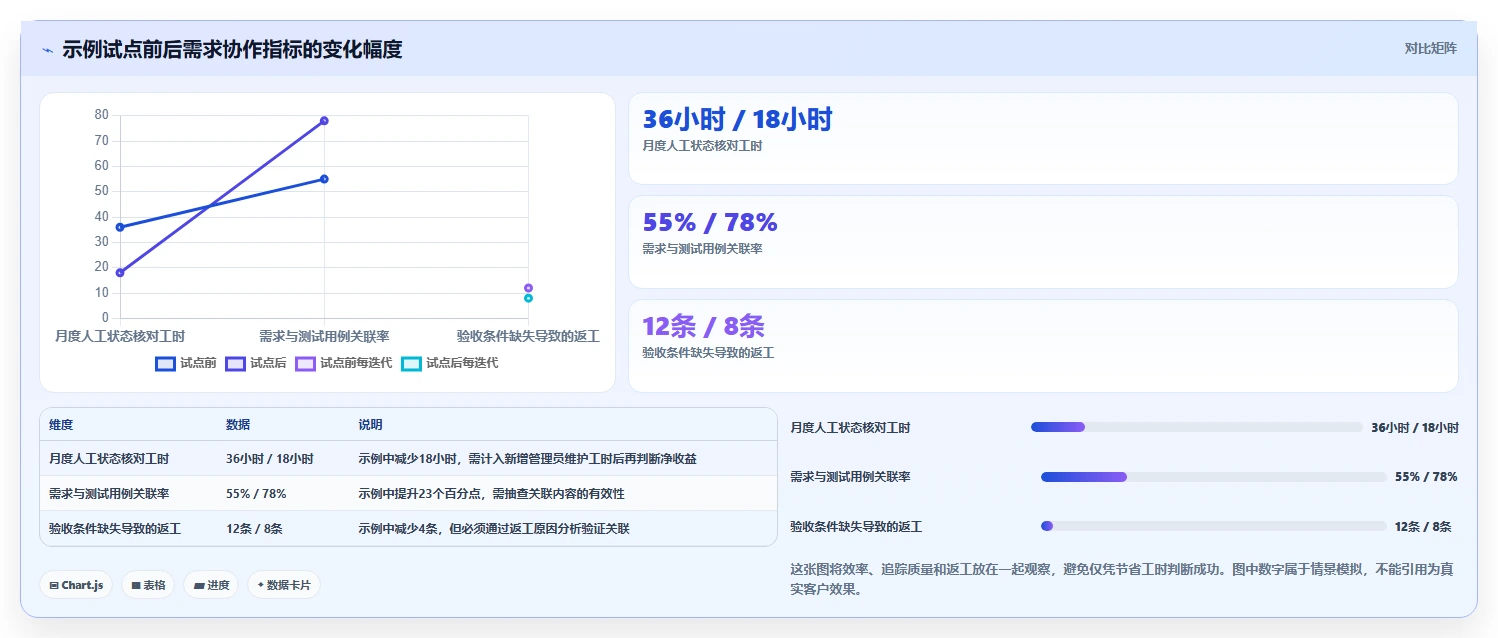Click the 数据卡片 chip
Viewport: 1498px width, 638px height.
click(284, 585)
